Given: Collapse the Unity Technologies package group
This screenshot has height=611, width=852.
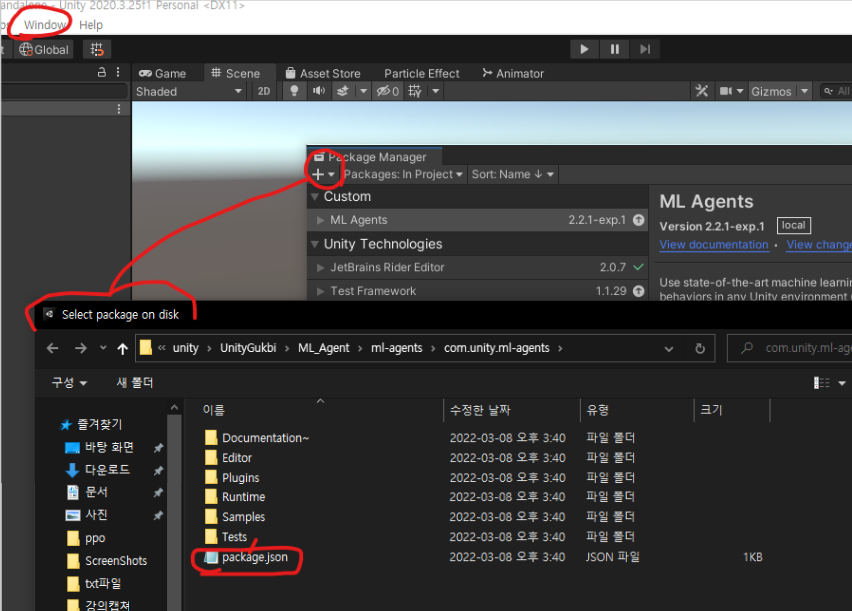Looking at the screenshot, I should click(x=315, y=244).
